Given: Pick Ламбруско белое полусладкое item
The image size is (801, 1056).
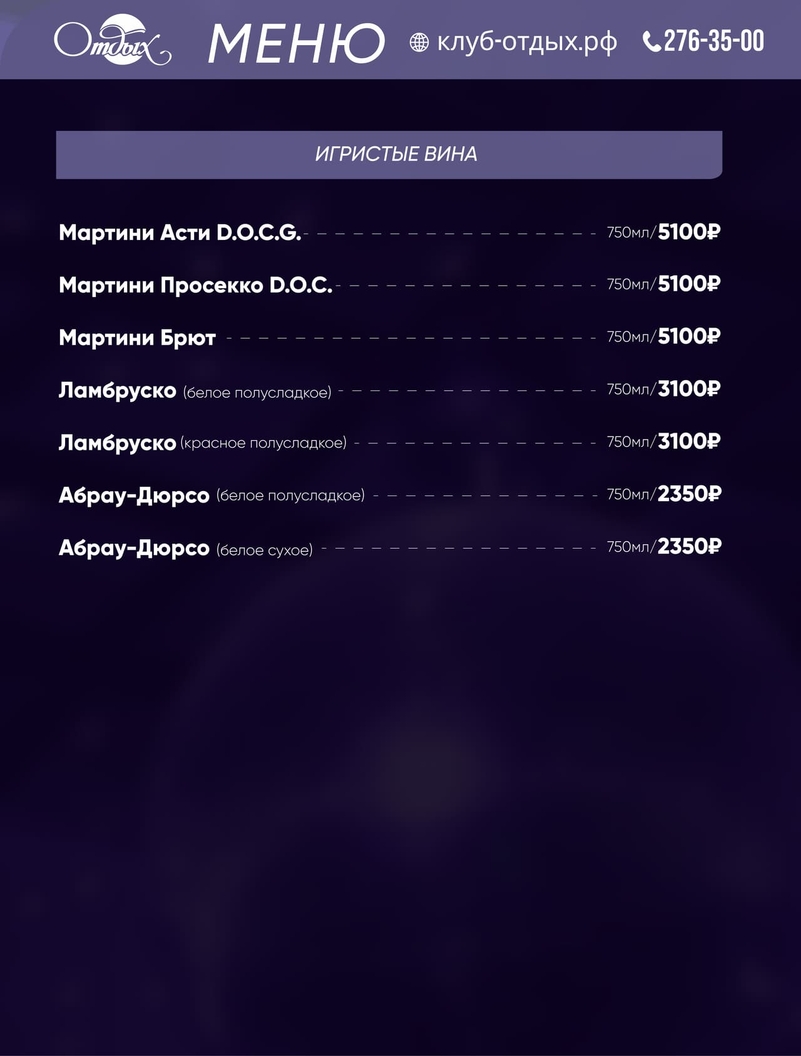Looking at the screenshot, I should pyautogui.click(x=195, y=391).
